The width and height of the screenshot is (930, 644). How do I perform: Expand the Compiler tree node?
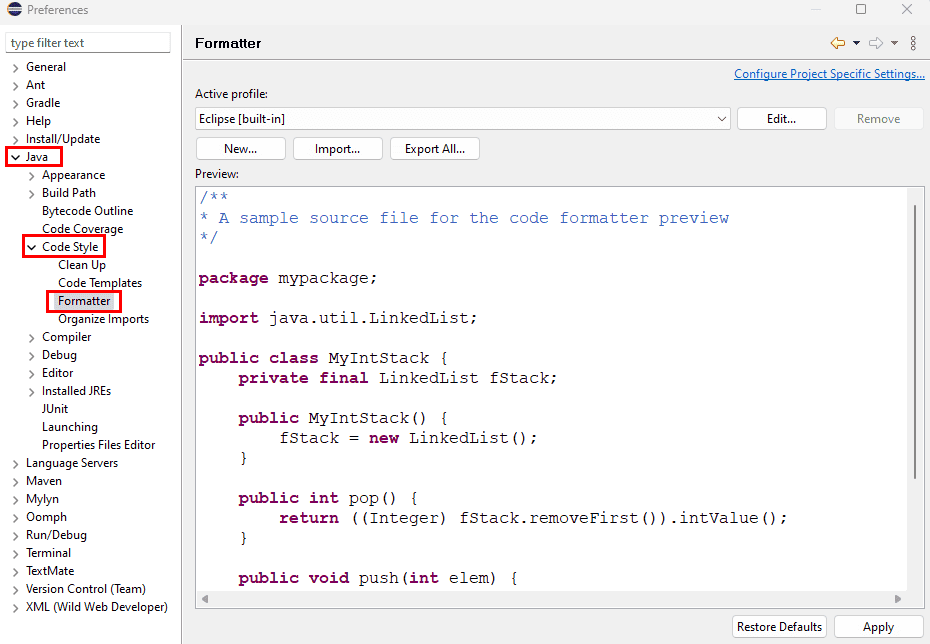pos(31,337)
